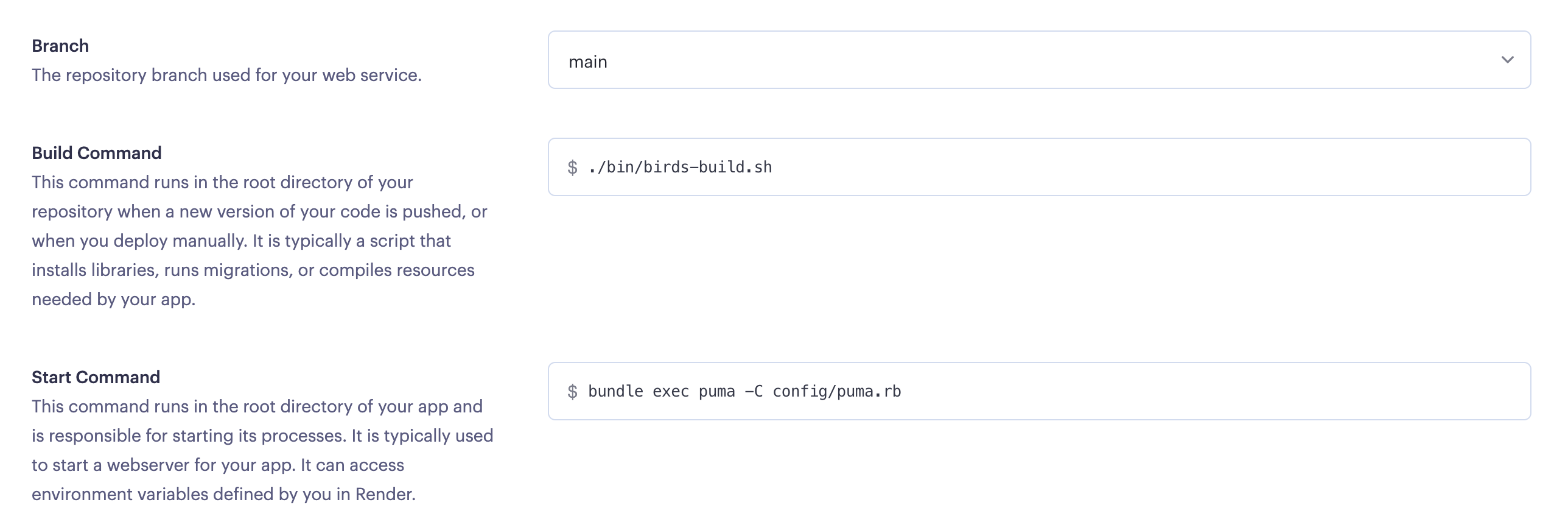Select the repository branch description text
1568x530 pixels.
click(x=226, y=75)
